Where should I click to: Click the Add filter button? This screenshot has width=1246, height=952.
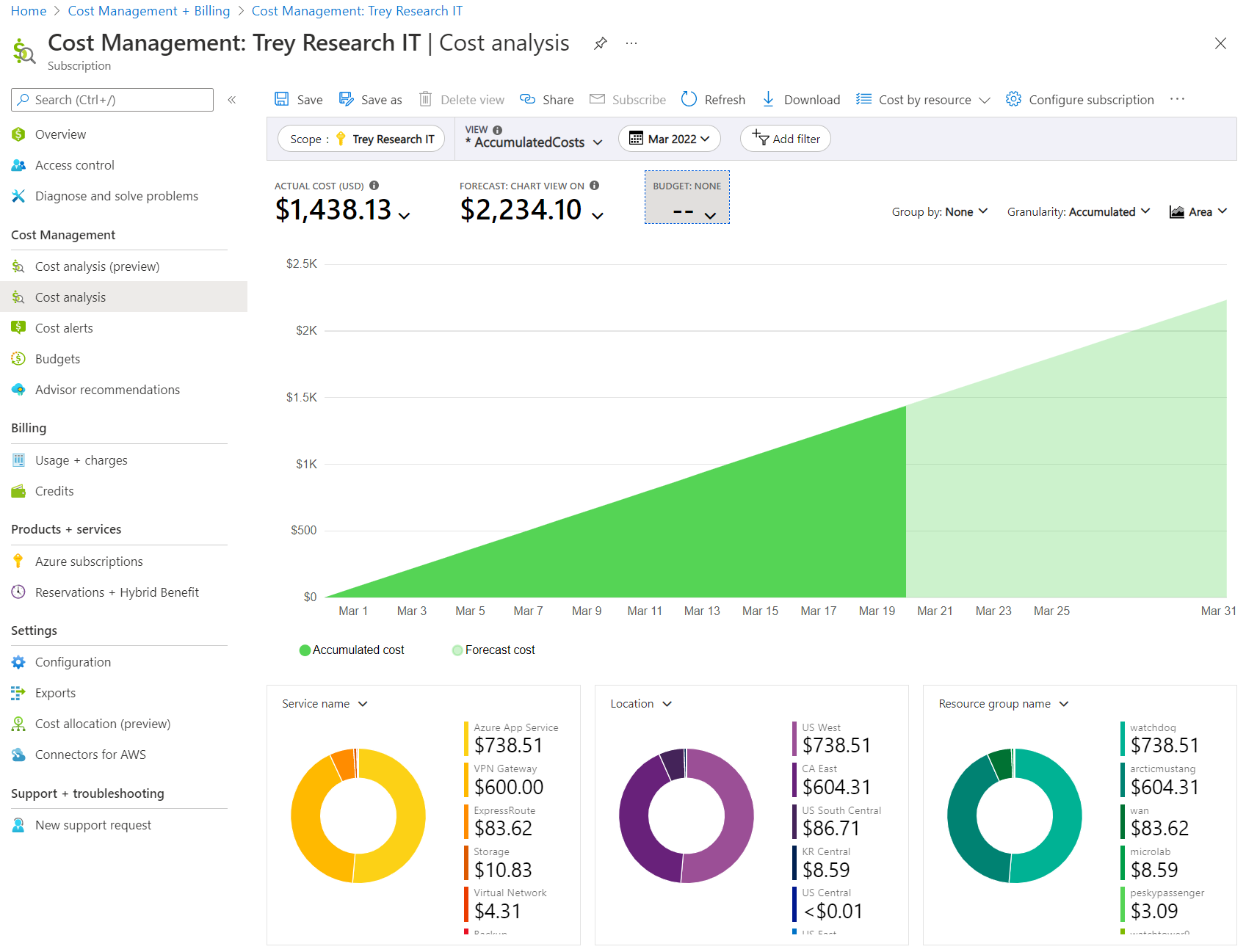786,139
